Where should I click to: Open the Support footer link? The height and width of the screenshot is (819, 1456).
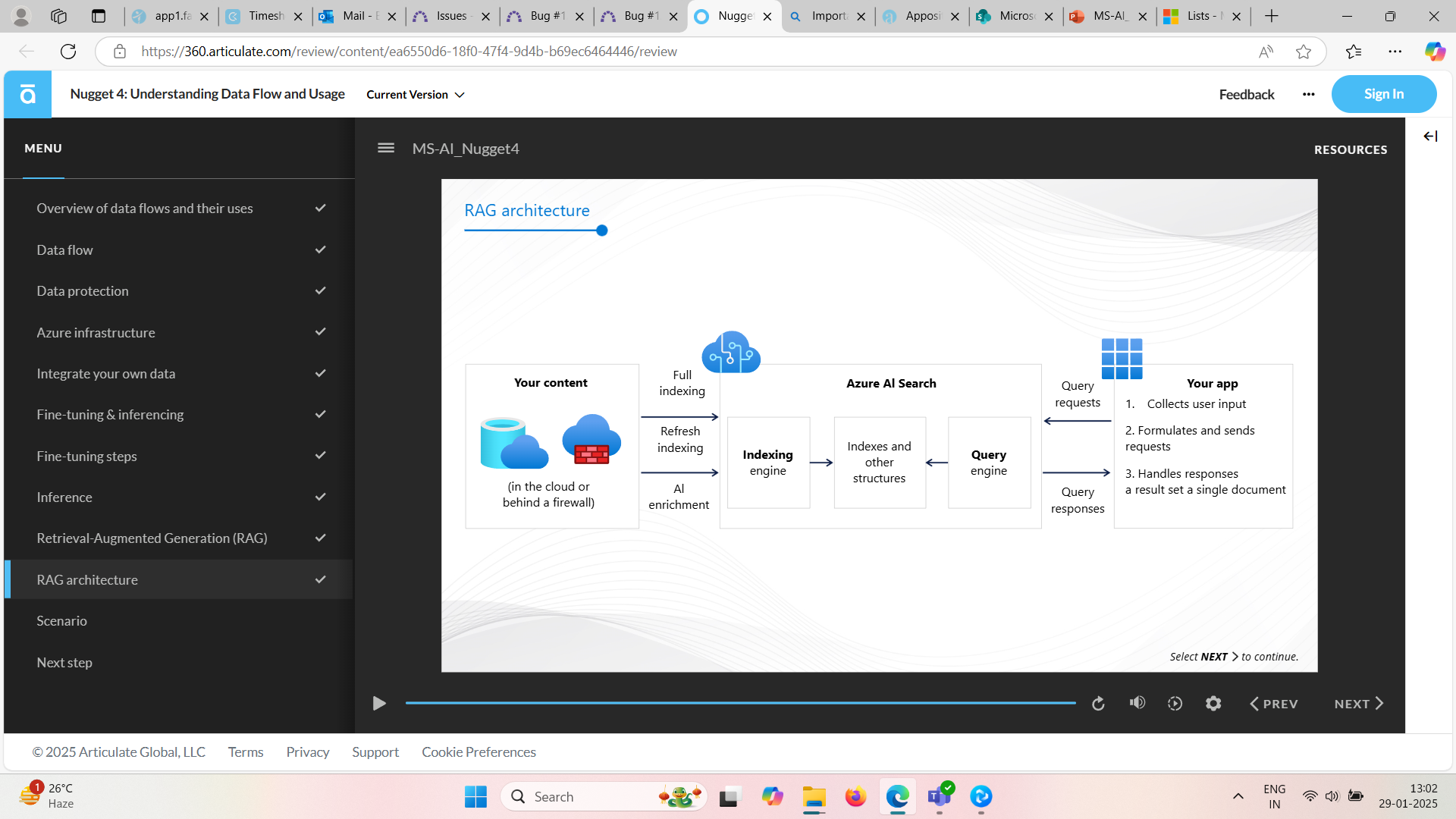[375, 752]
